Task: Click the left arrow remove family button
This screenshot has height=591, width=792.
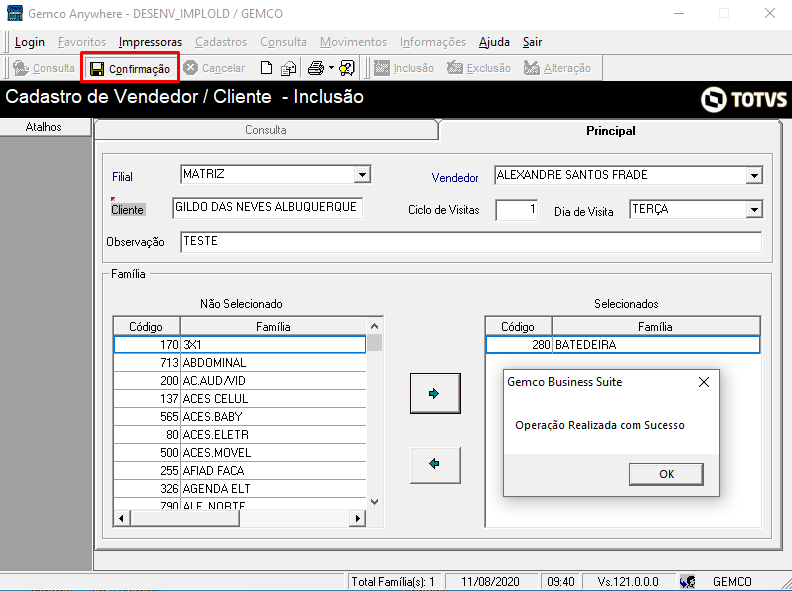Action: pyautogui.click(x=435, y=464)
